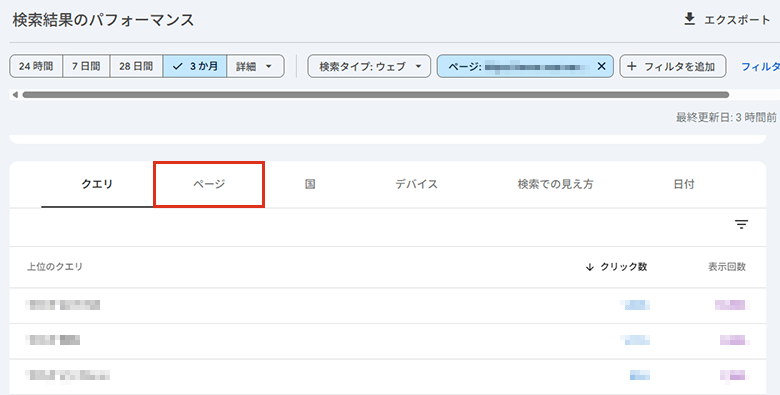Click the 最終更新日: 3 時間前 text

(726, 117)
